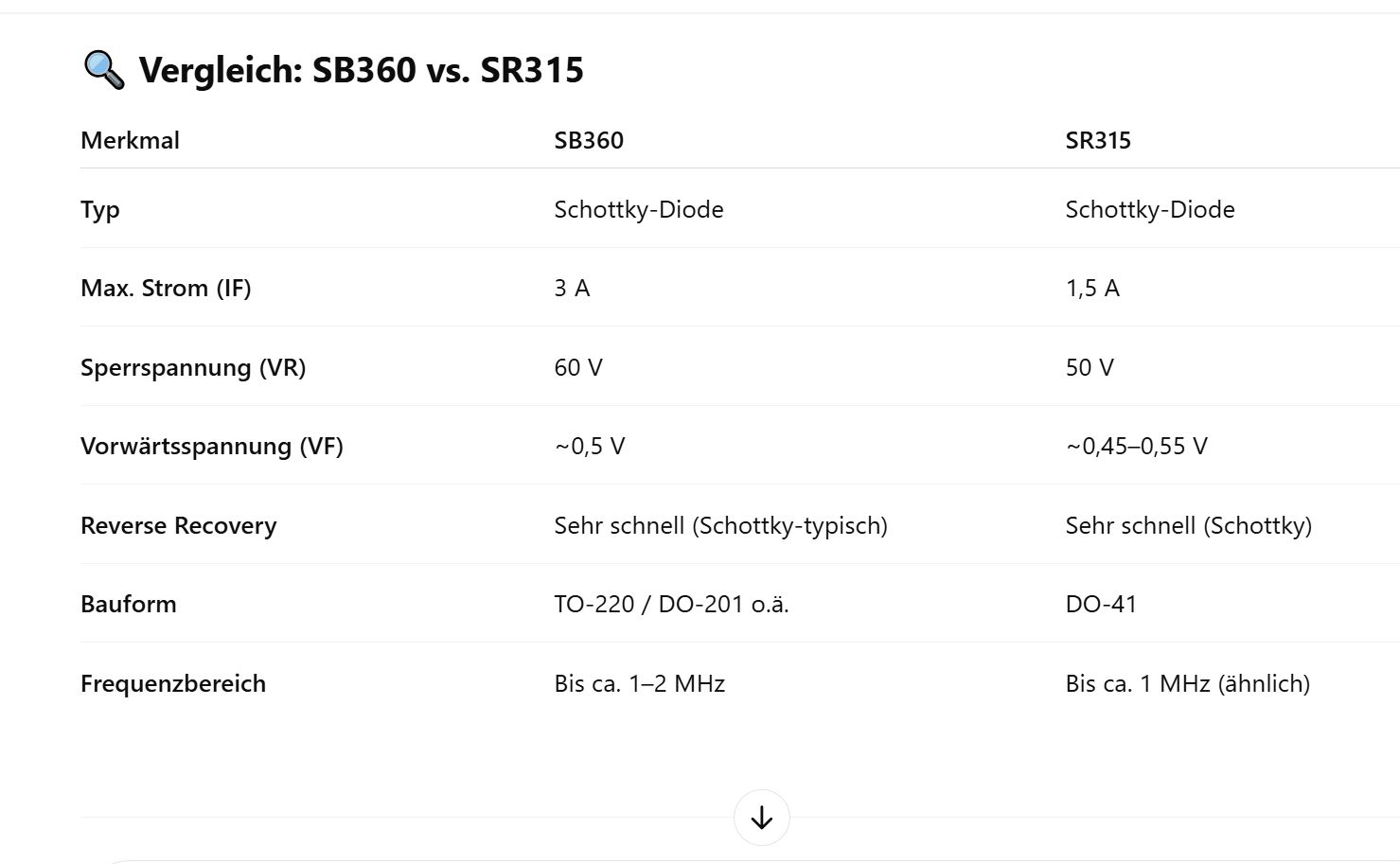The image size is (1400, 864).
Task: Click the "~0,45–0,55 V" forward voltage cell
Action: (1136, 447)
